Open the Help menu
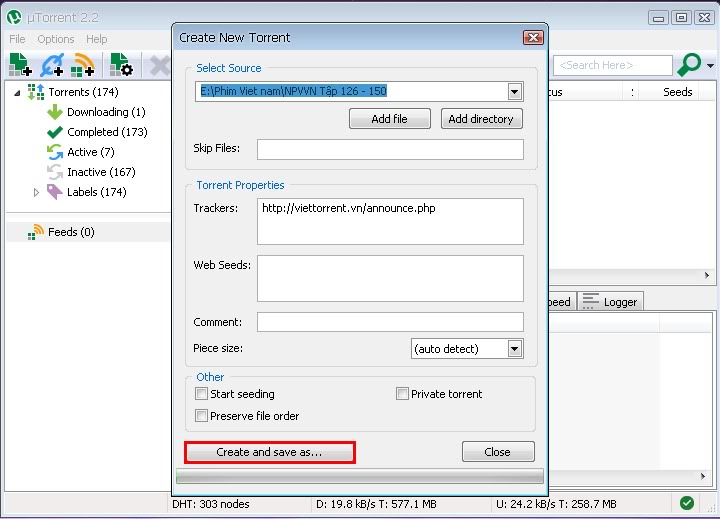Image resolution: width=720 pixels, height=519 pixels. tap(96, 39)
